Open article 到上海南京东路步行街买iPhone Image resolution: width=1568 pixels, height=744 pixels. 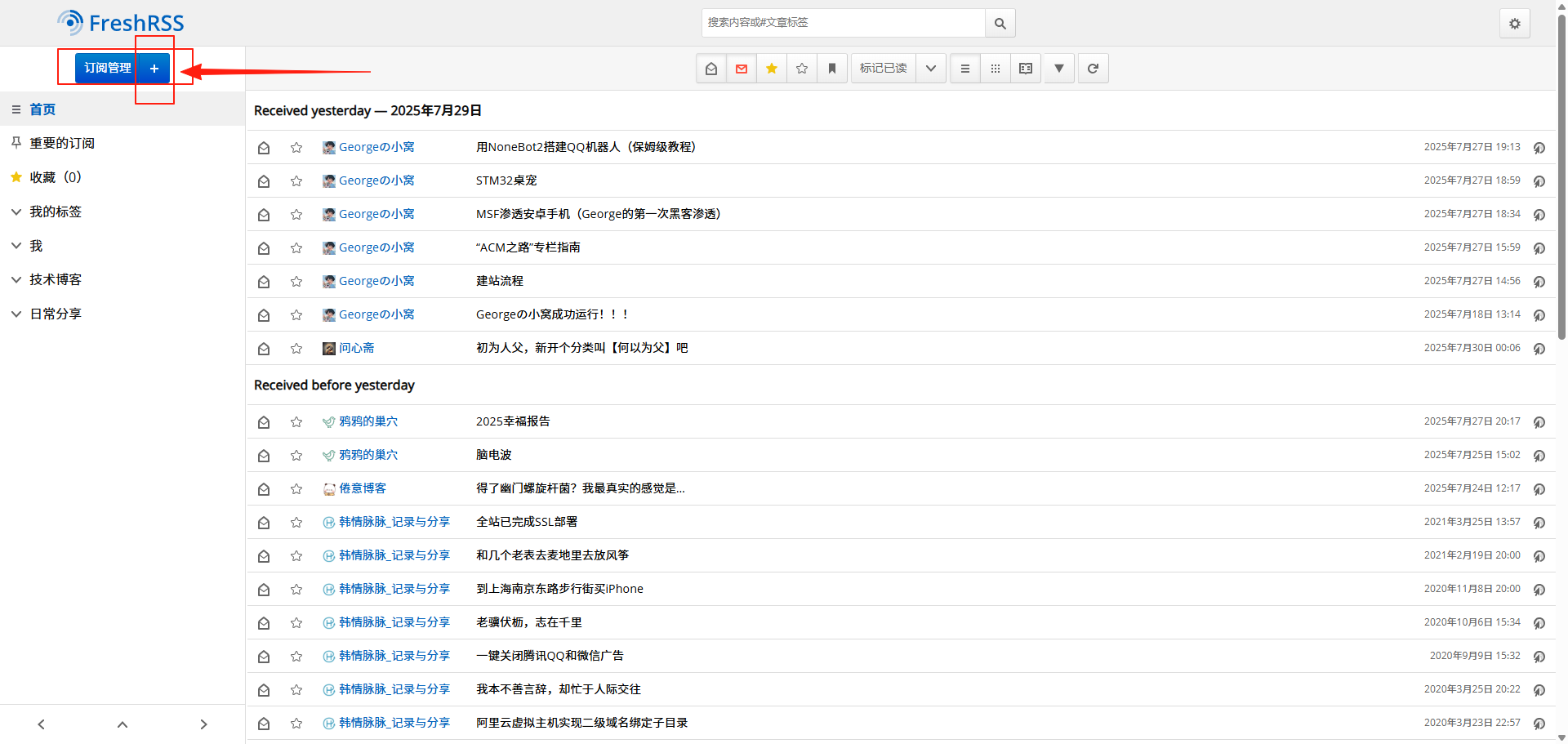[559, 589]
